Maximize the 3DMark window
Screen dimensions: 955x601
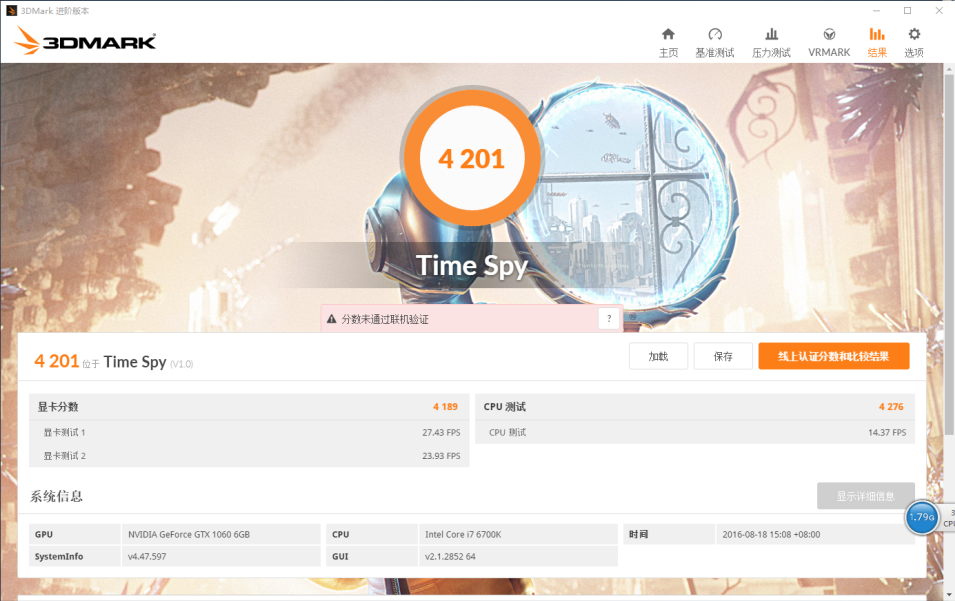(x=907, y=10)
